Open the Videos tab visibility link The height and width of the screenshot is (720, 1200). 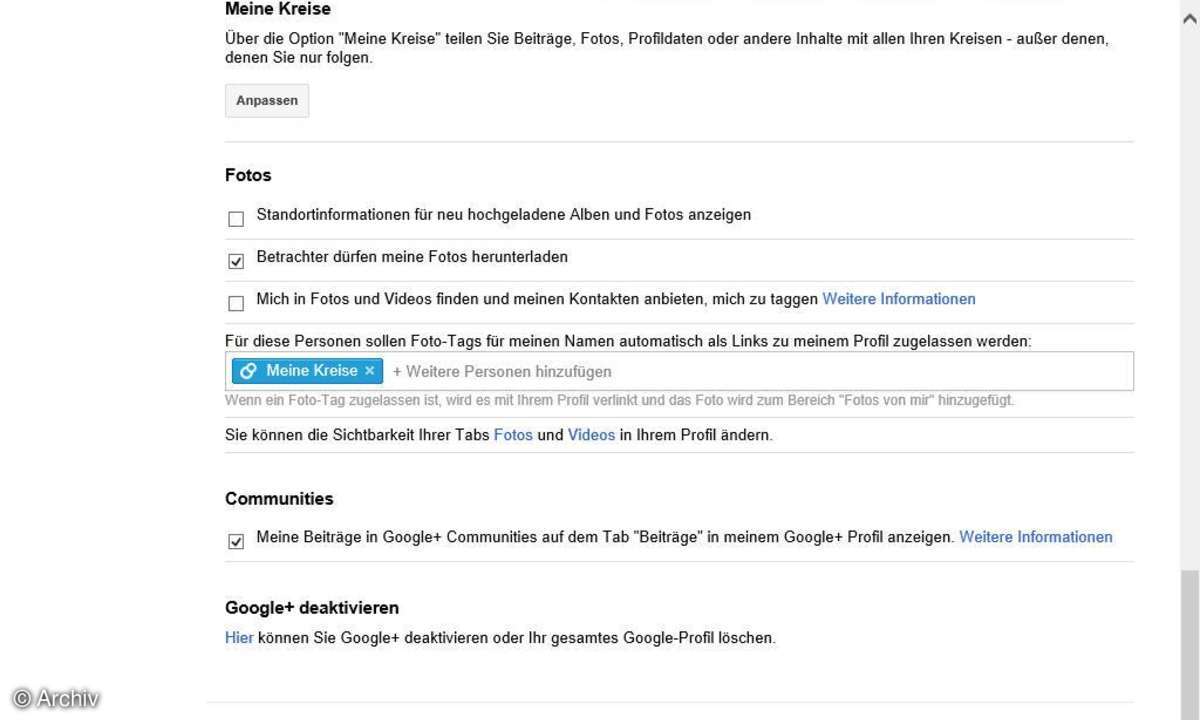pyautogui.click(x=591, y=436)
